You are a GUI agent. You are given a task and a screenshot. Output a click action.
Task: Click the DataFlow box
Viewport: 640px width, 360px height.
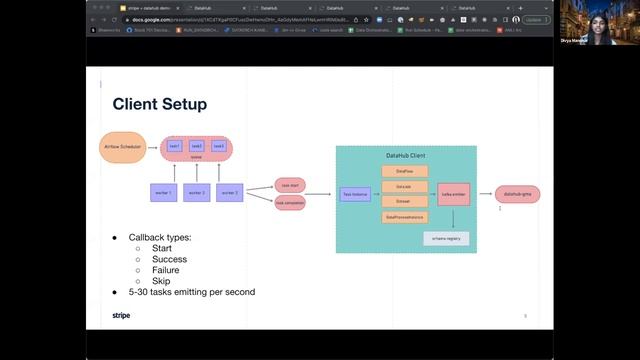(x=404, y=171)
